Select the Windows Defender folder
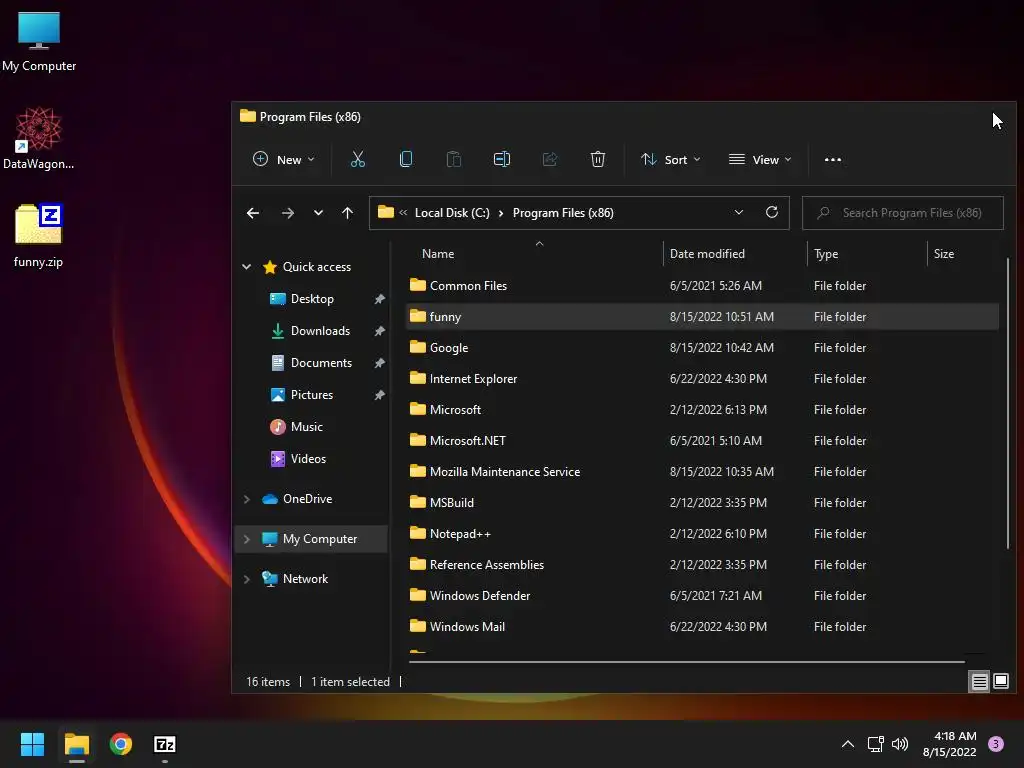Screen dimensions: 1024x768 pyautogui.click(x=702, y=596)
